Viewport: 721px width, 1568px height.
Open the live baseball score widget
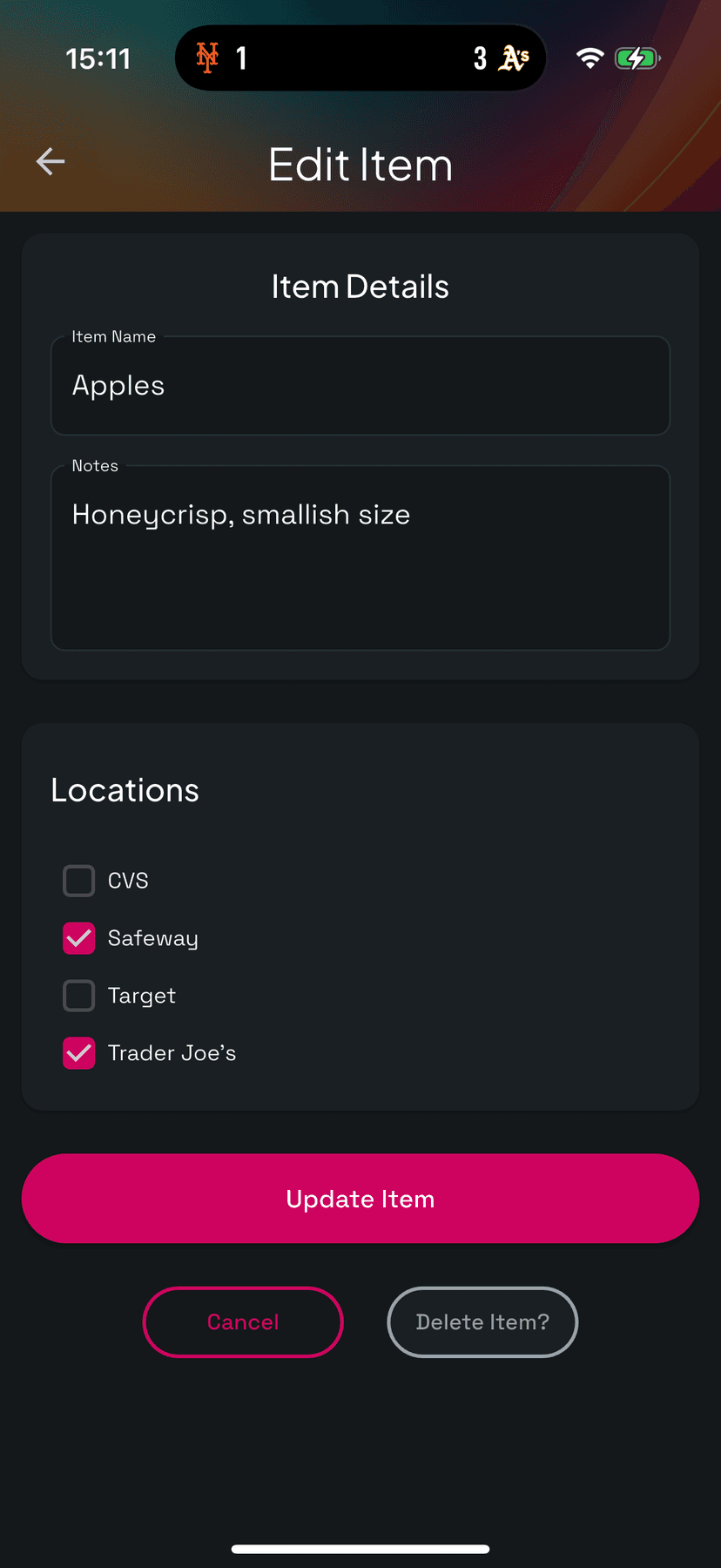tap(360, 58)
